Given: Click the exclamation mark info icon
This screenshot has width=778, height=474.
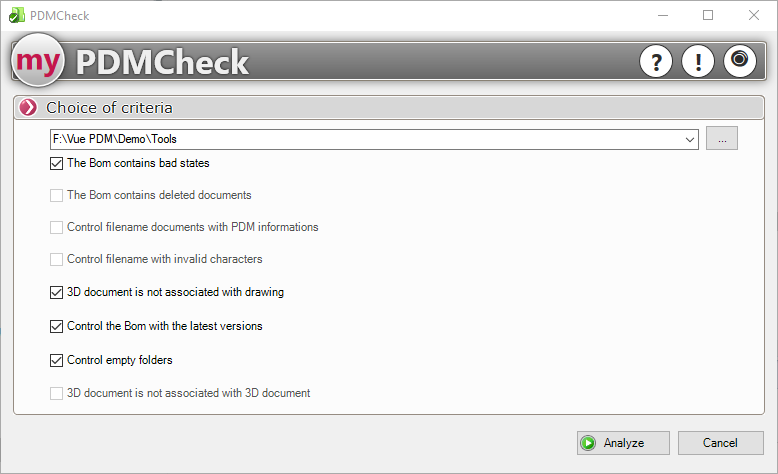Looking at the screenshot, I should pos(697,62).
